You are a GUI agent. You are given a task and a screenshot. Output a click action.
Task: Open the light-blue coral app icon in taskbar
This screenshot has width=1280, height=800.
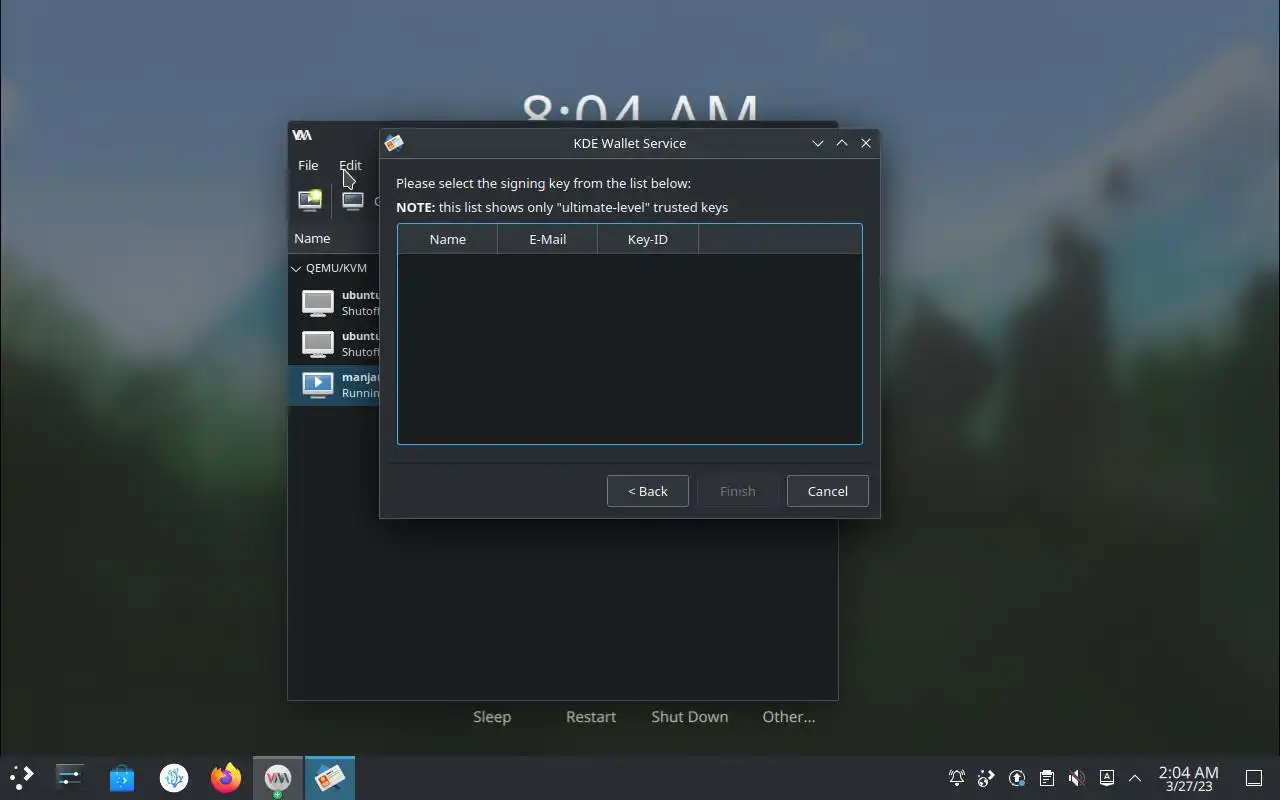(174, 777)
